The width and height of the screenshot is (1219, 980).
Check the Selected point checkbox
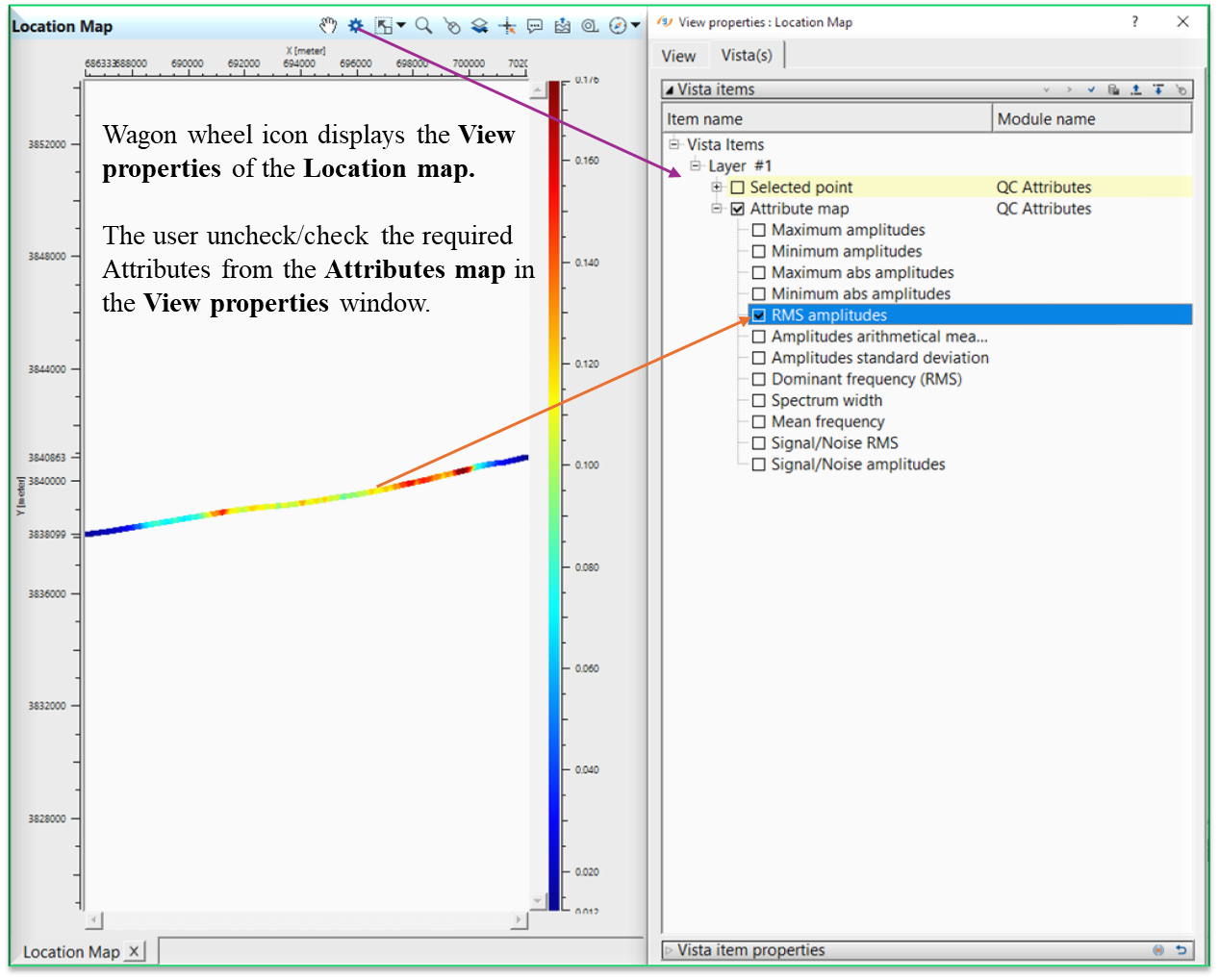(738, 188)
